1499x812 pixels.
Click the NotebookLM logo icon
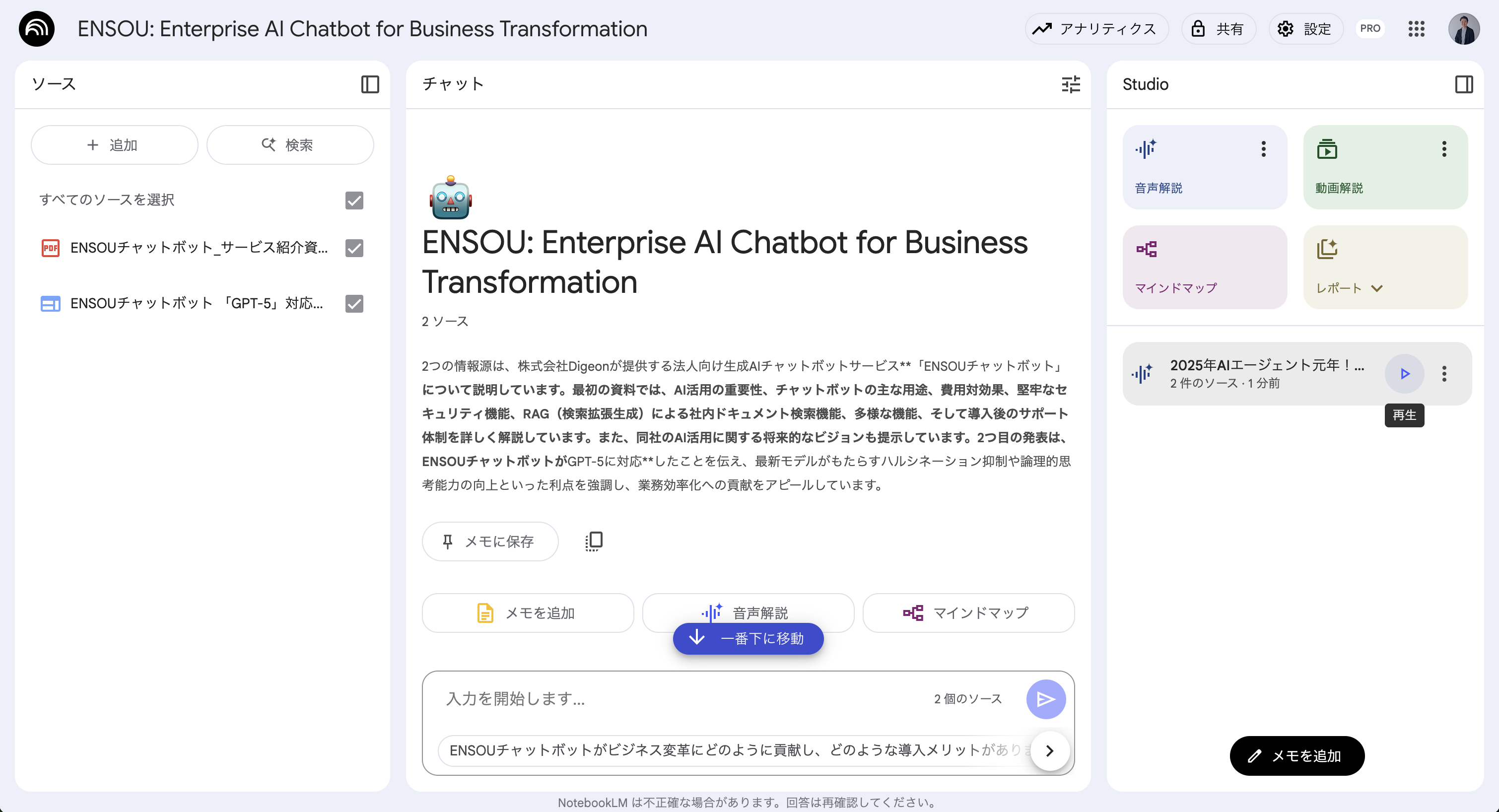point(37,28)
